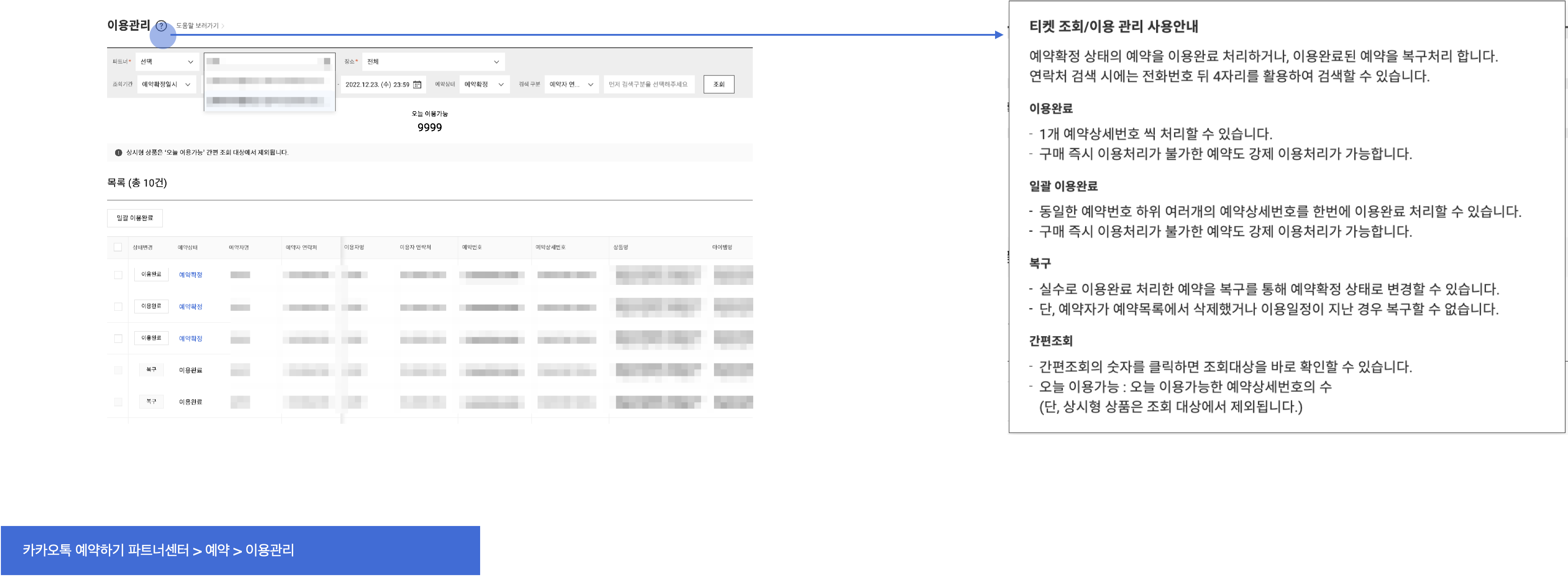Click the question mark help icon
Screen dimensions: 1568x576
[161, 25]
